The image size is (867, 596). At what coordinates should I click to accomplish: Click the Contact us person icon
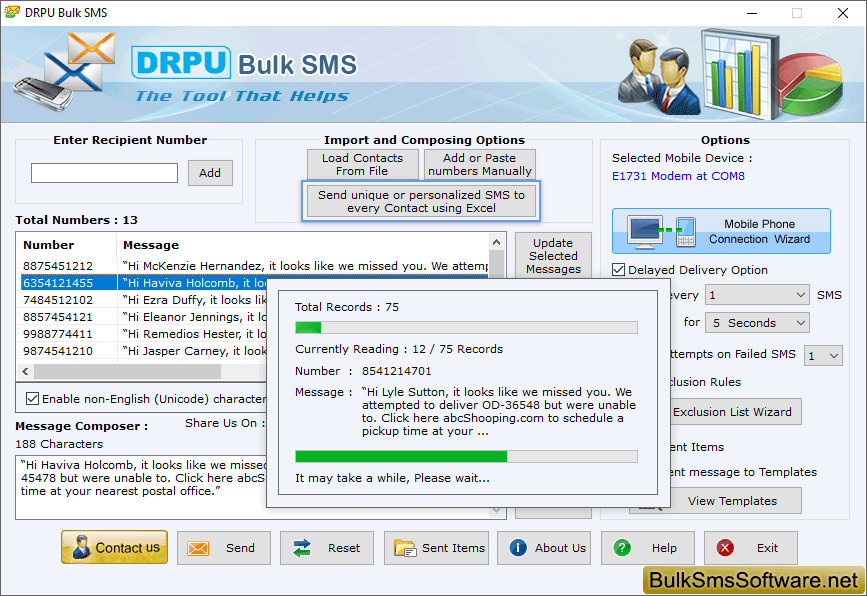pyautogui.click(x=81, y=547)
